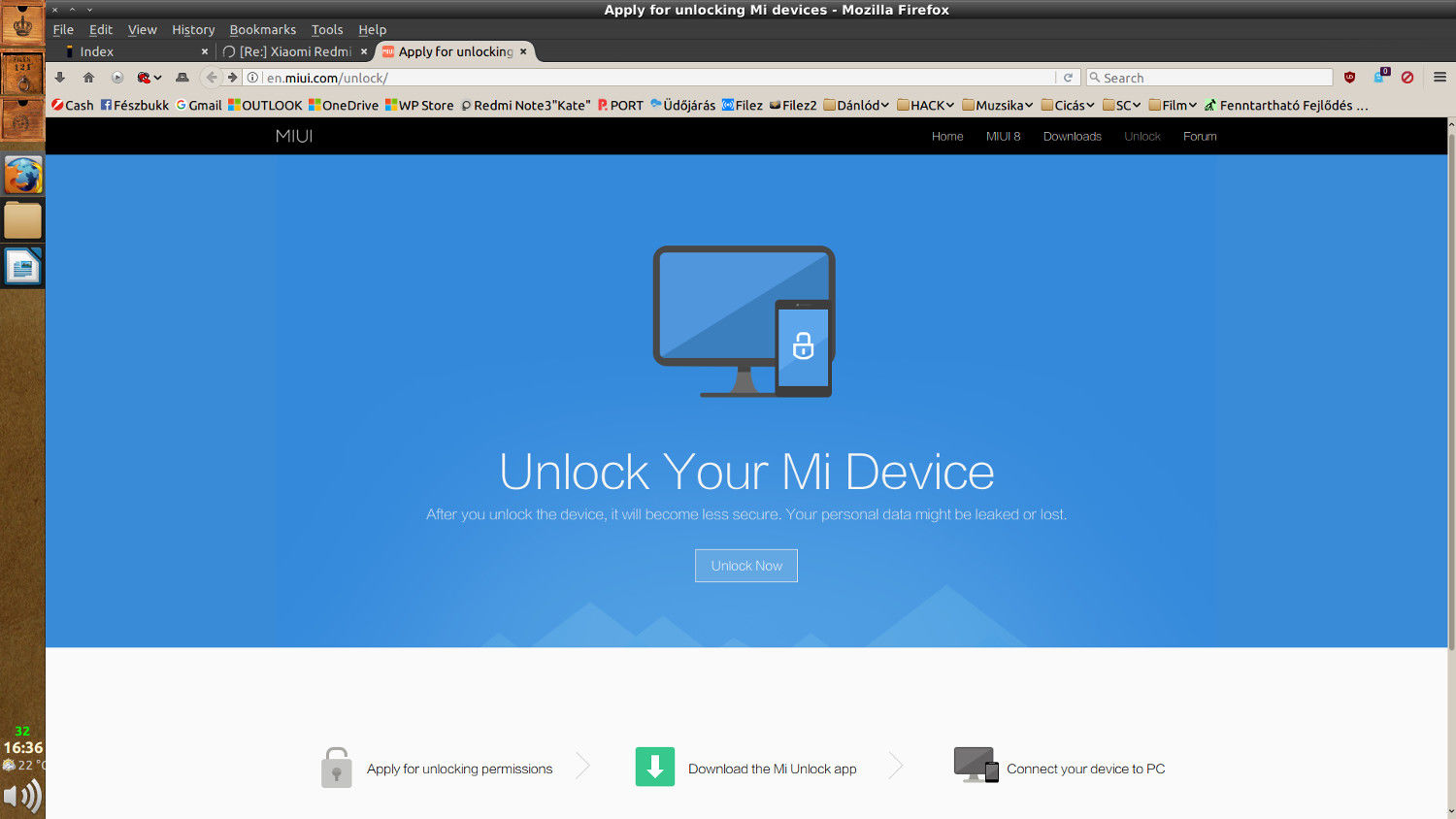This screenshot has width=1456, height=819.
Task: Launch Firefox from the desktop dock
Action: pos(22,176)
